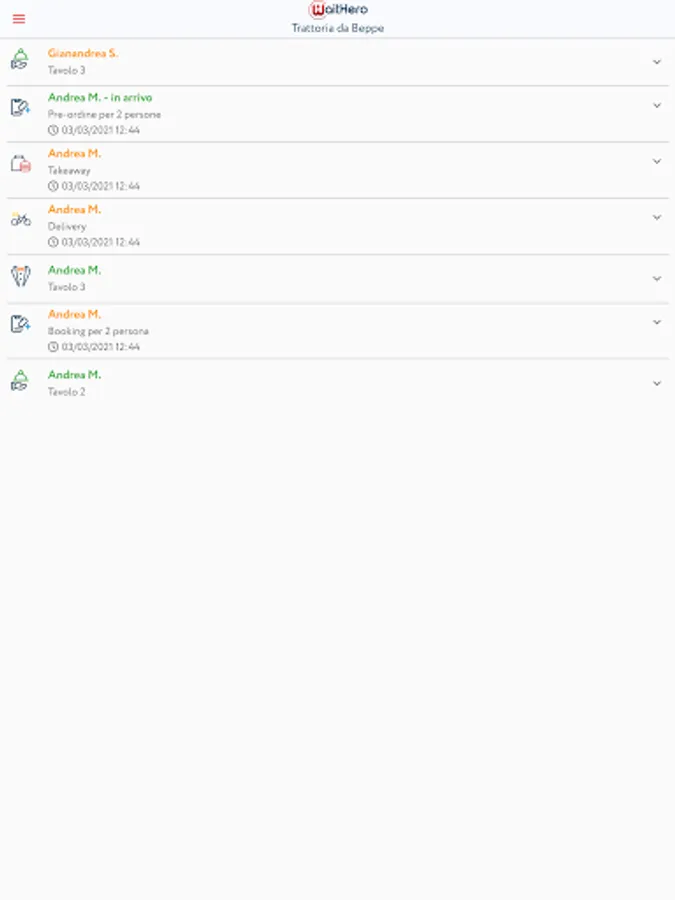
Task: Click the Delivery bicycle icon
Action: (21, 219)
